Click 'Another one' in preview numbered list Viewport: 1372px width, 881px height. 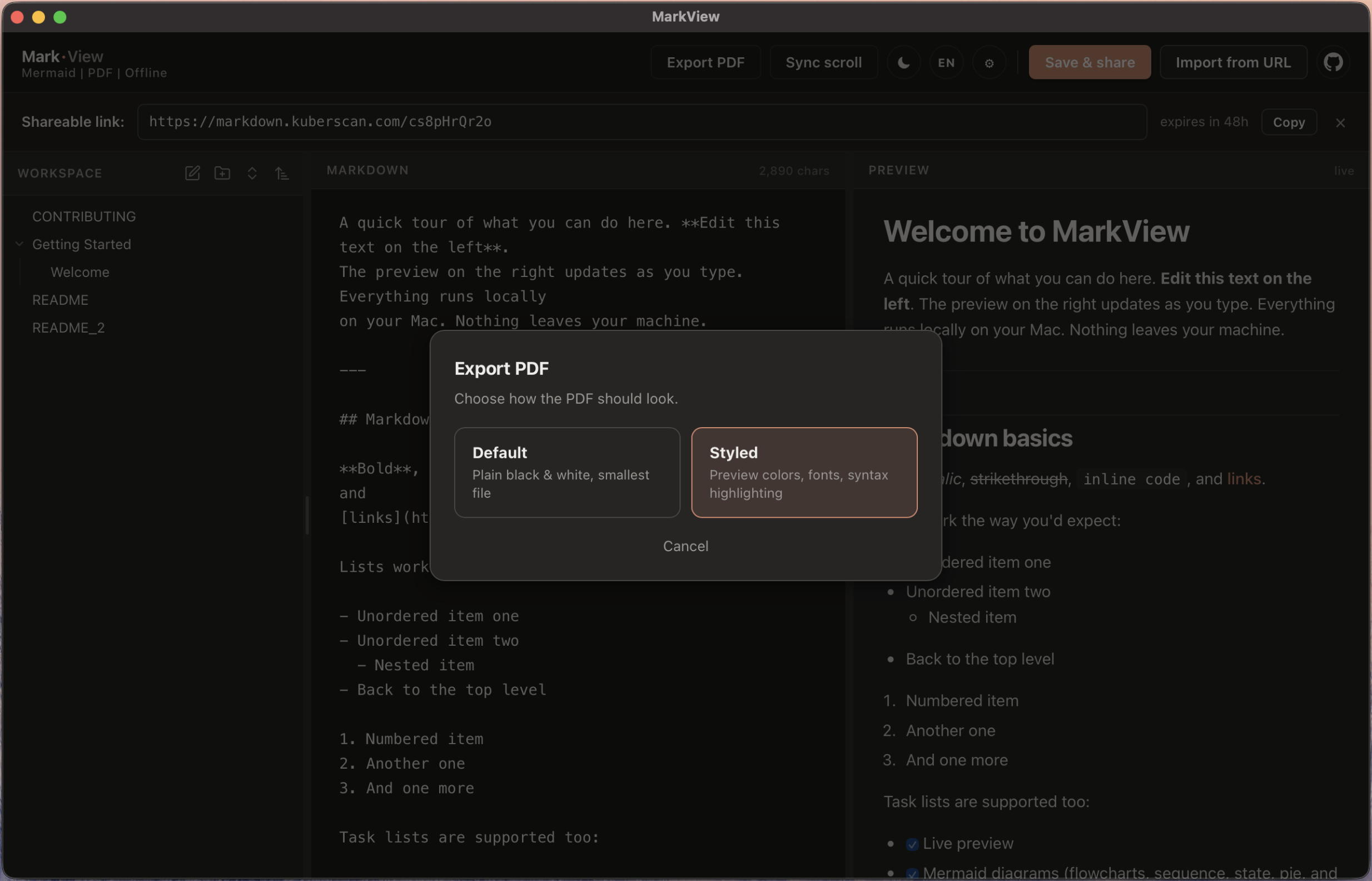point(950,730)
